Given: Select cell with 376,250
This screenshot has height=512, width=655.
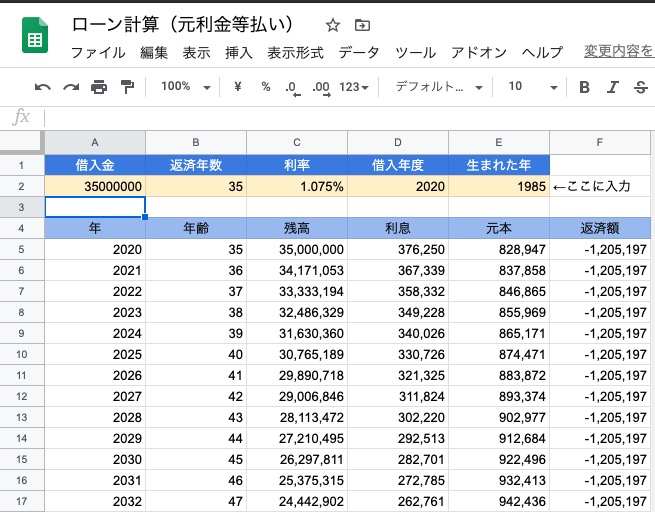Looking at the screenshot, I should tap(398, 249).
